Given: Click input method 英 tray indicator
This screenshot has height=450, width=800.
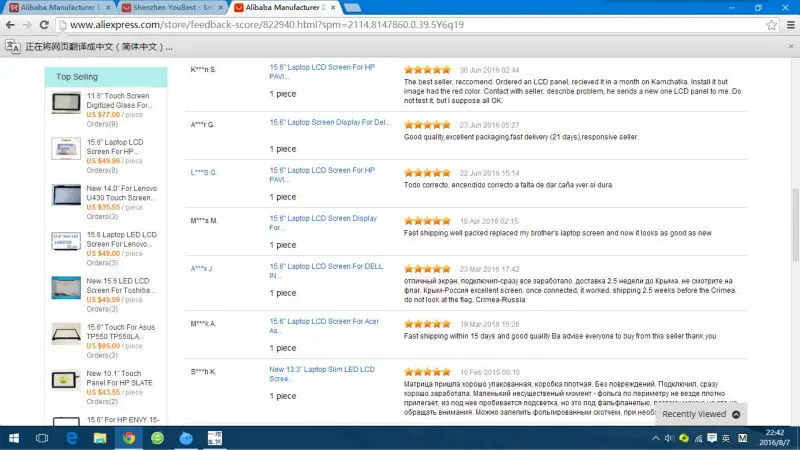Looking at the screenshot, I should pos(726,438).
